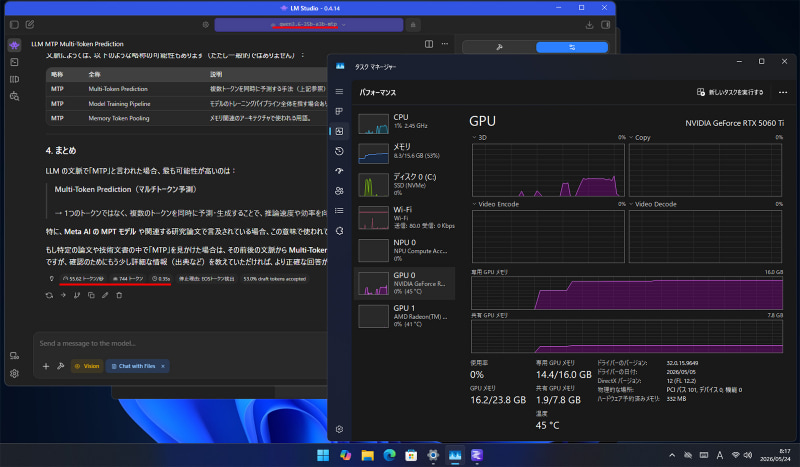Toggle split view icon in chat header

pos(429,44)
